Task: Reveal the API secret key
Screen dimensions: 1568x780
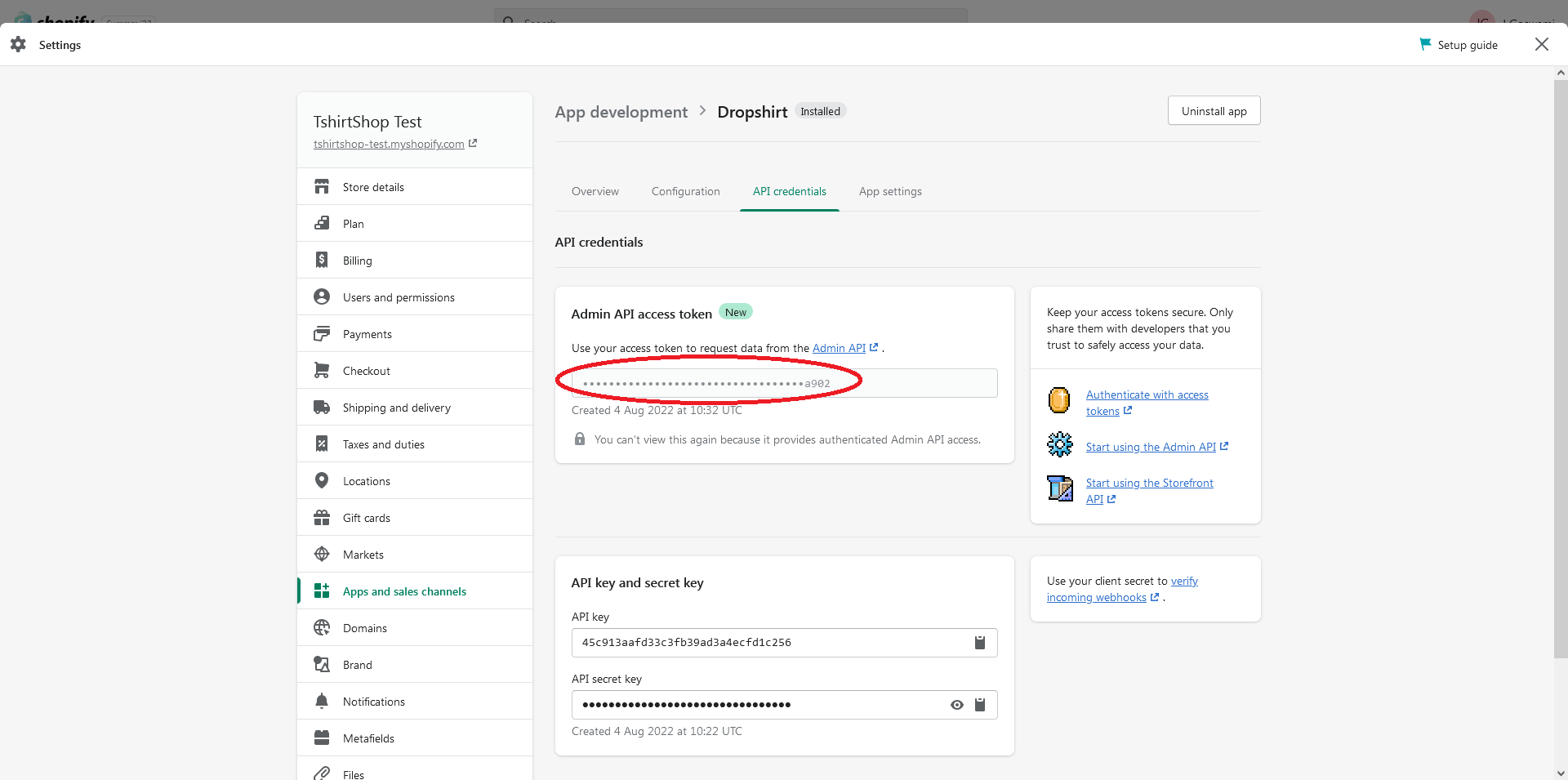Action: [957, 705]
